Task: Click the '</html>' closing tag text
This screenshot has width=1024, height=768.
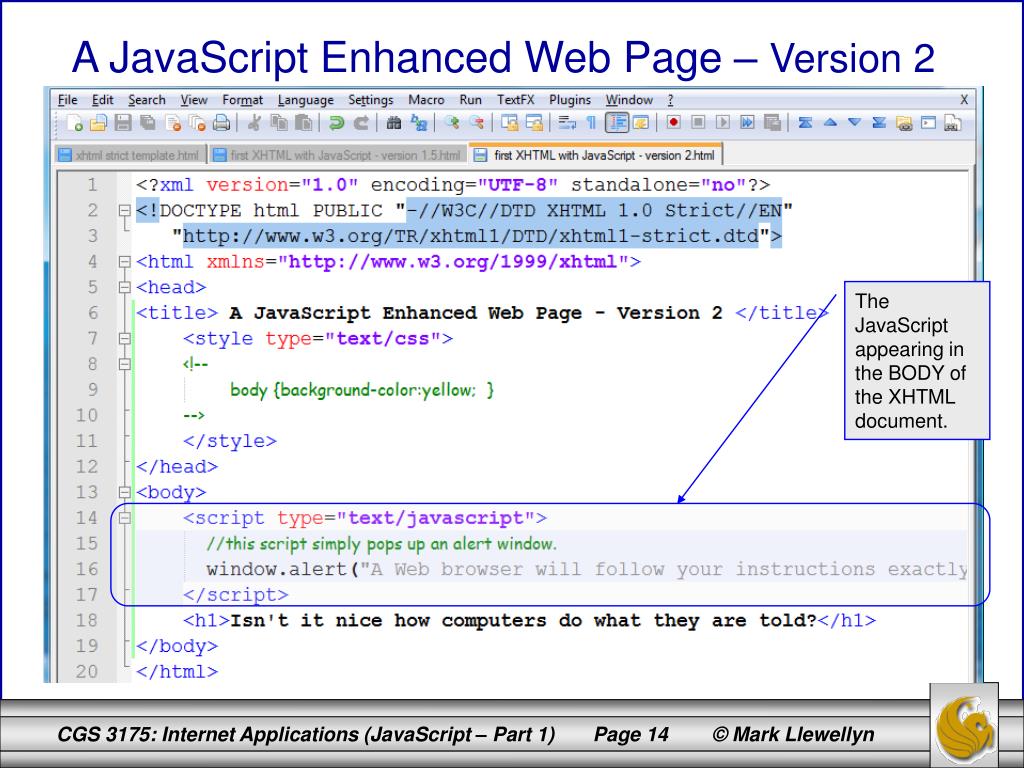Action: 177,671
